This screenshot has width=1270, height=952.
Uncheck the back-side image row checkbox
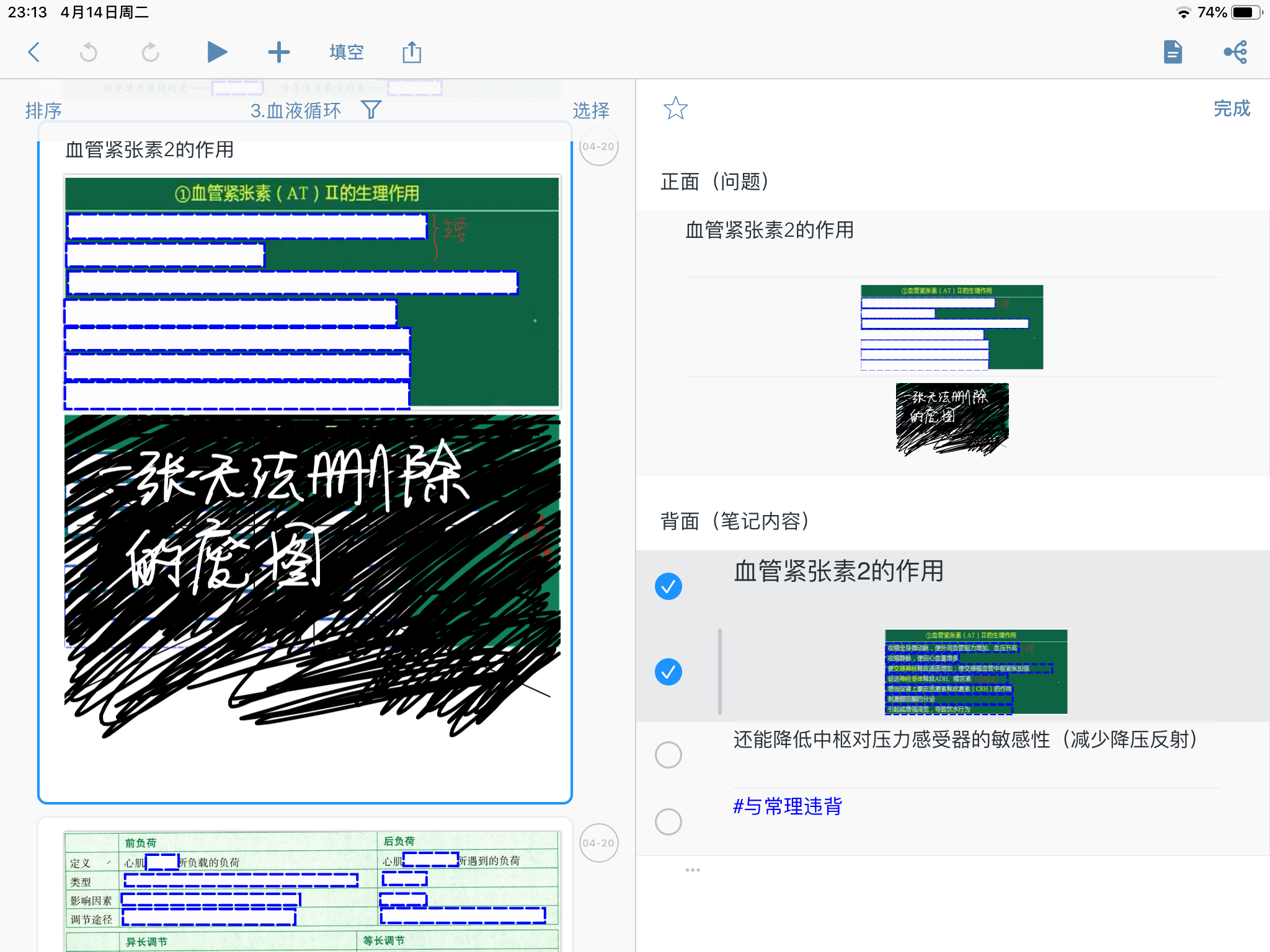668,672
